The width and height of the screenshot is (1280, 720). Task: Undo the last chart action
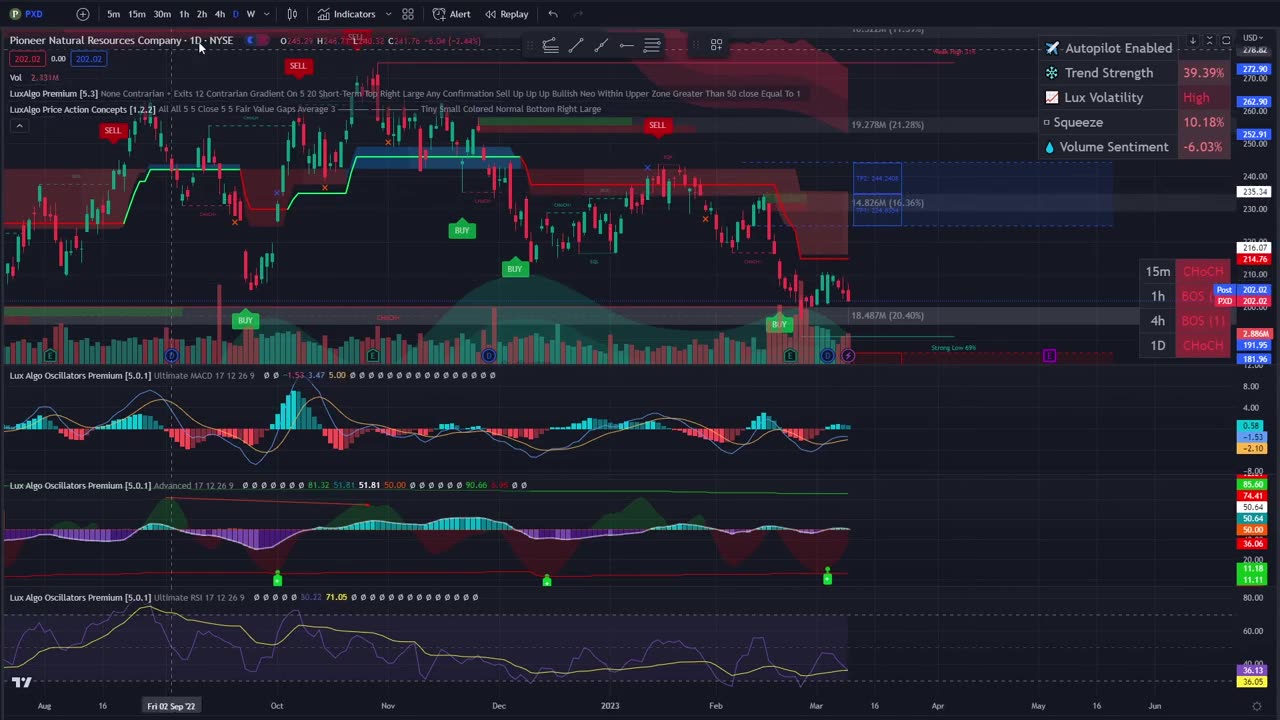(553, 14)
